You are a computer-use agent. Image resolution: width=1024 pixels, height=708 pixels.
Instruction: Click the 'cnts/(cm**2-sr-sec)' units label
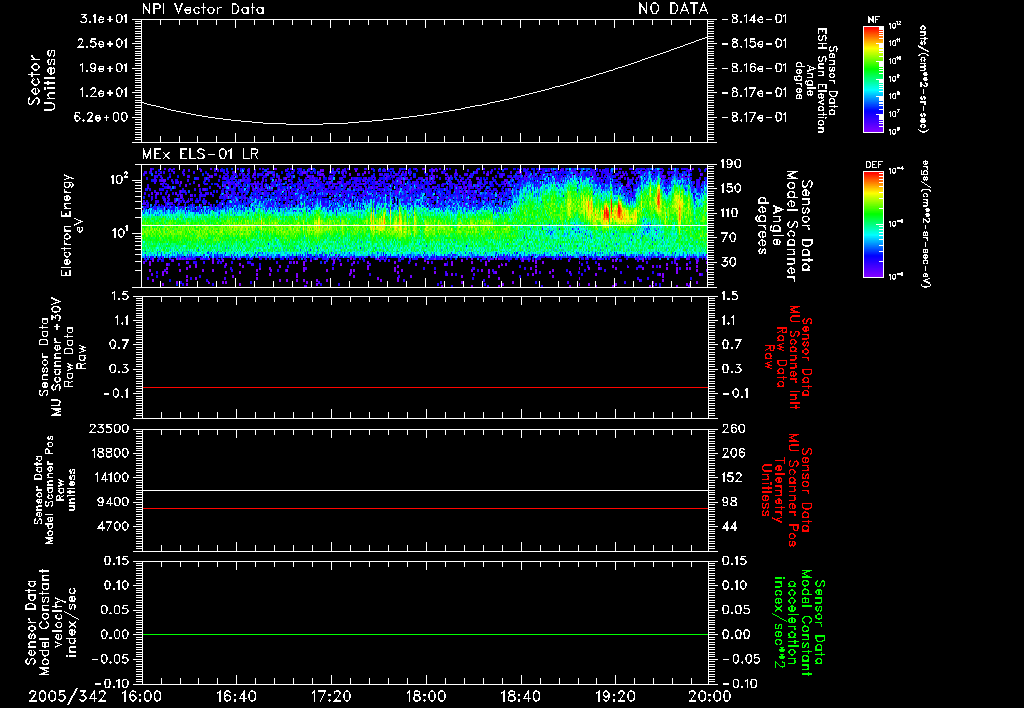point(923,79)
